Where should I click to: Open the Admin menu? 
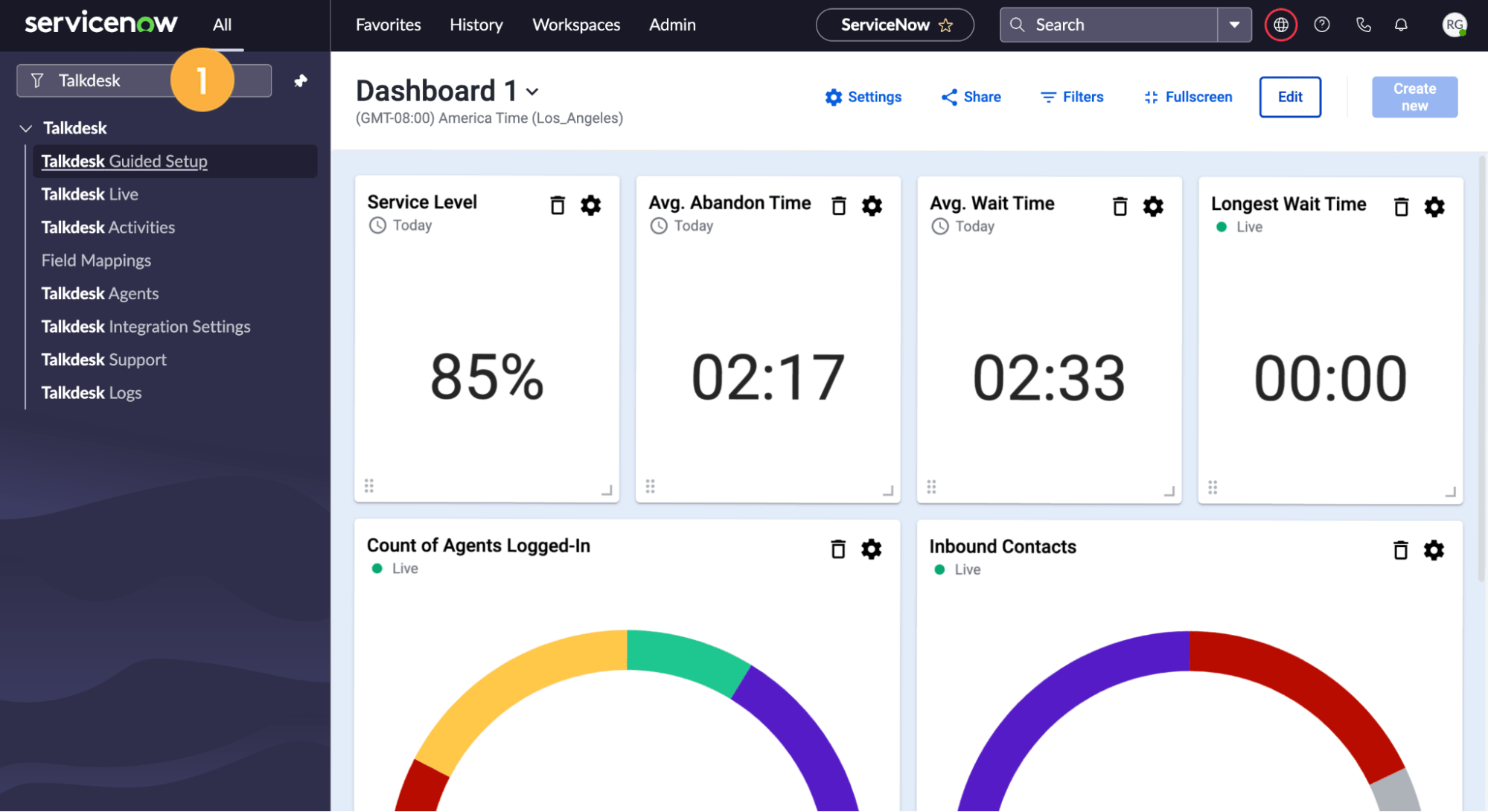click(671, 25)
